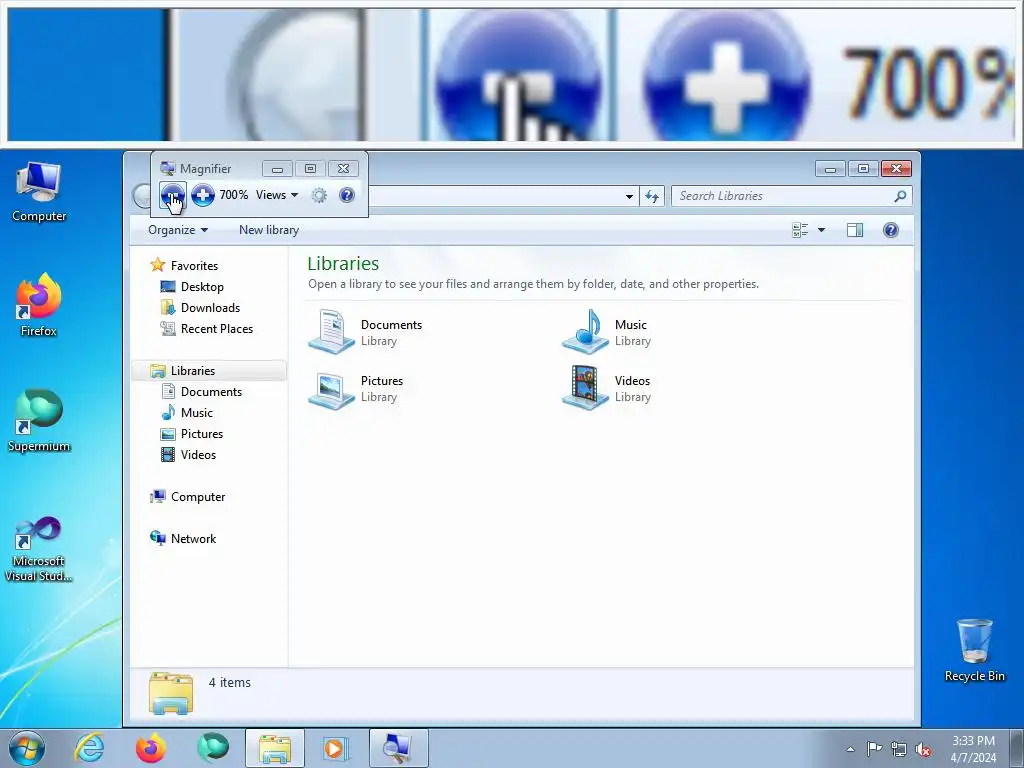1024x768 pixels.
Task: Maximize the Libraries Explorer window
Action: pos(863,168)
